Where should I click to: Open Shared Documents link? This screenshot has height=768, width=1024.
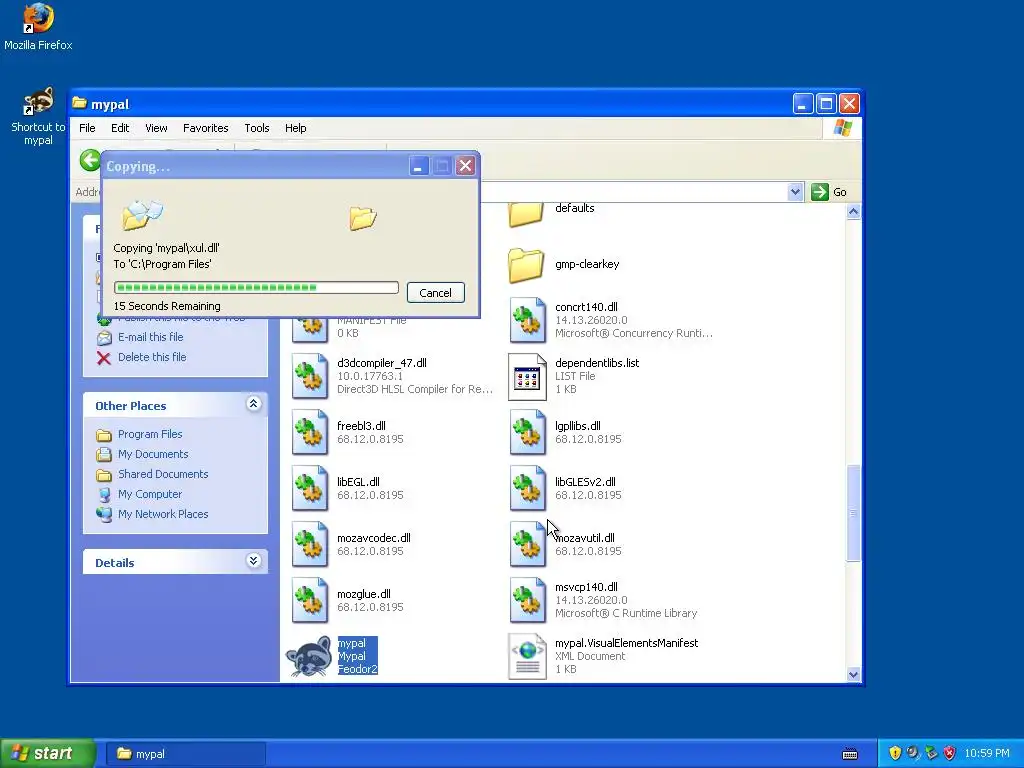[163, 474]
